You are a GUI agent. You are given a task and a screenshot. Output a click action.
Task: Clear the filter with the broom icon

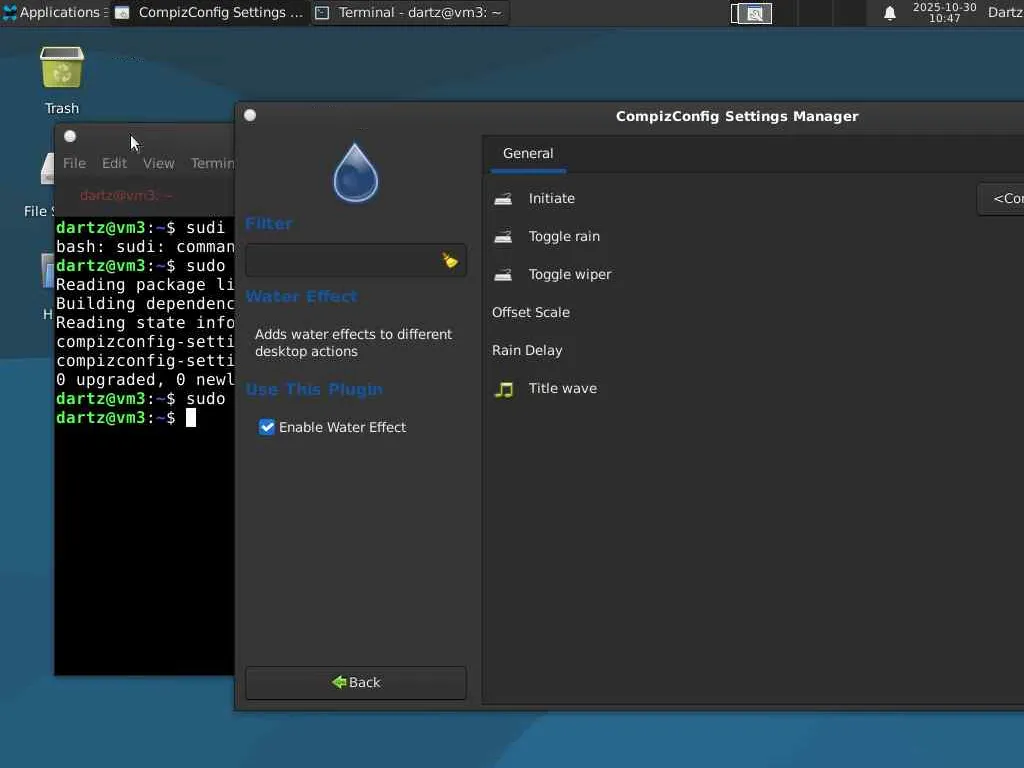450,261
